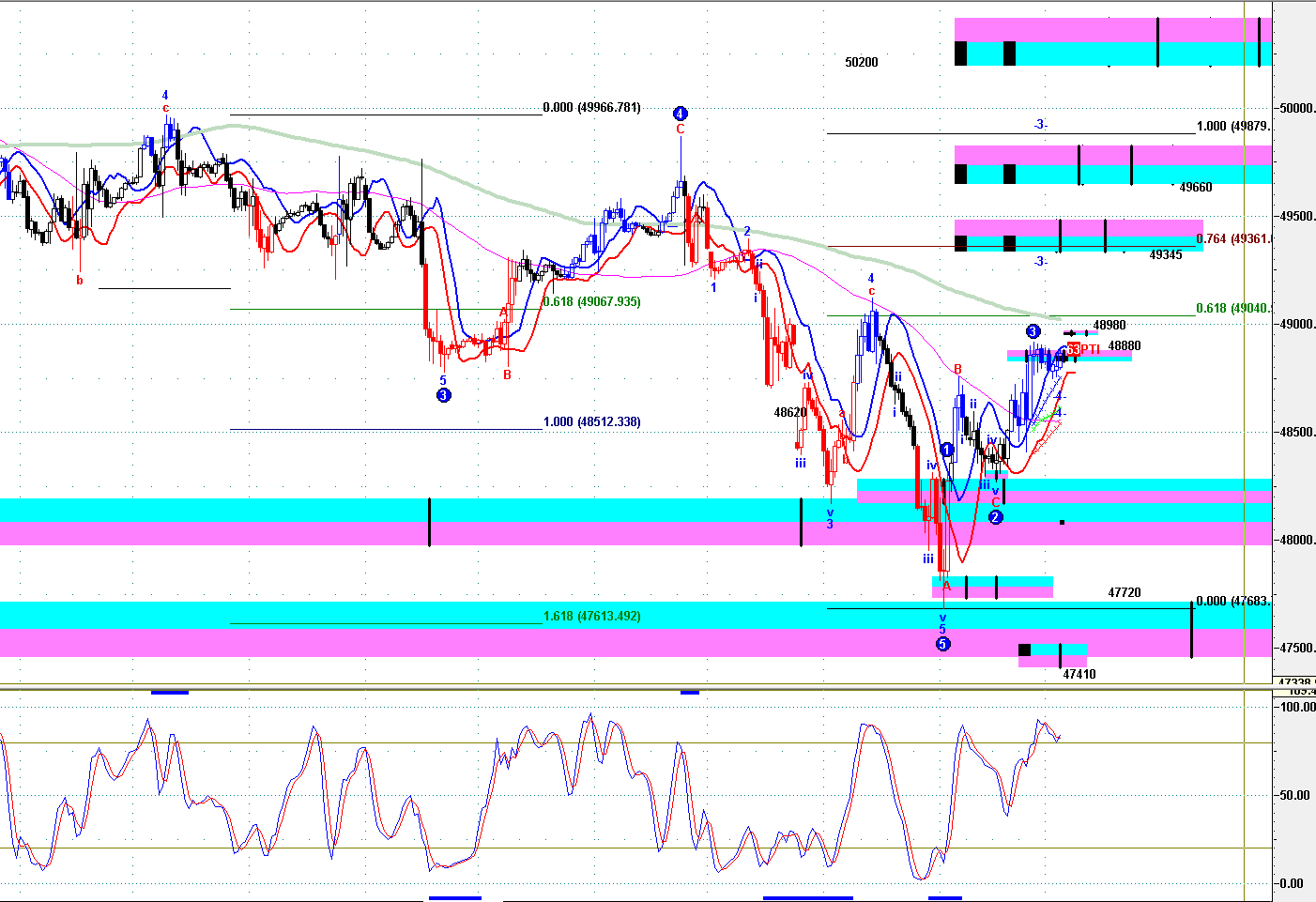This screenshot has width=1316, height=902.
Task: Select the circled 3 marker below blue 5
Action: tap(443, 395)
